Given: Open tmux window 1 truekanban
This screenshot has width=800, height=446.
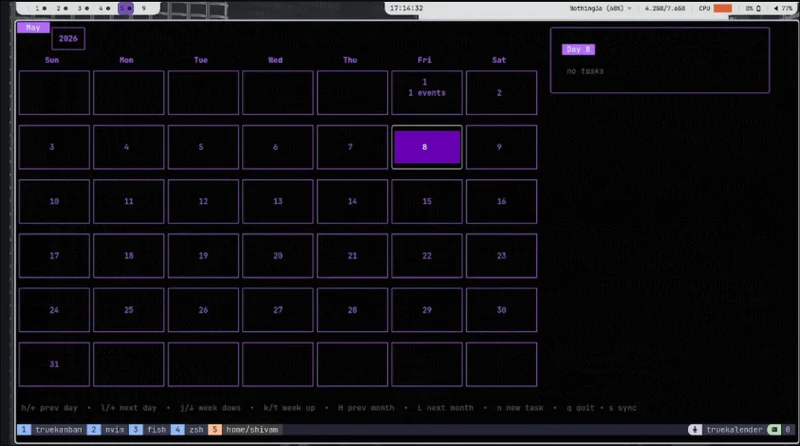Looking at the screenshot, I should (51, 430).
